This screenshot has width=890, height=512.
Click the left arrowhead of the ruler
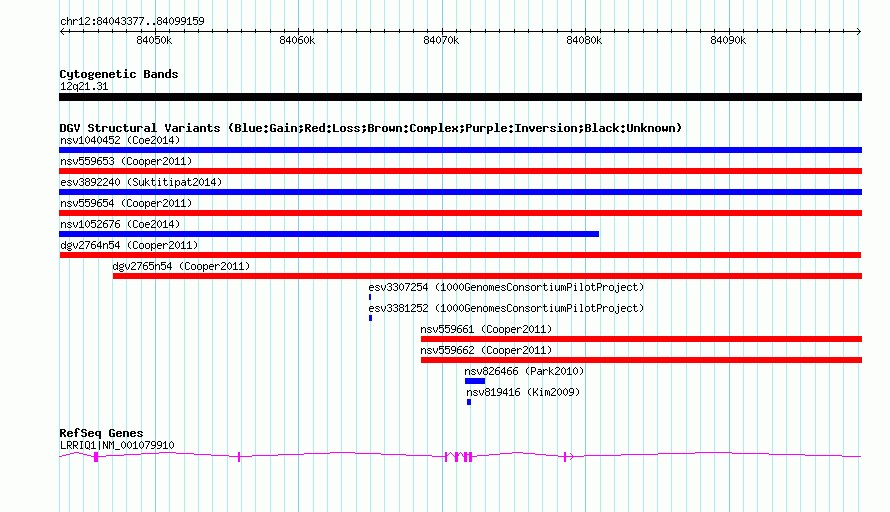point(62,31)
